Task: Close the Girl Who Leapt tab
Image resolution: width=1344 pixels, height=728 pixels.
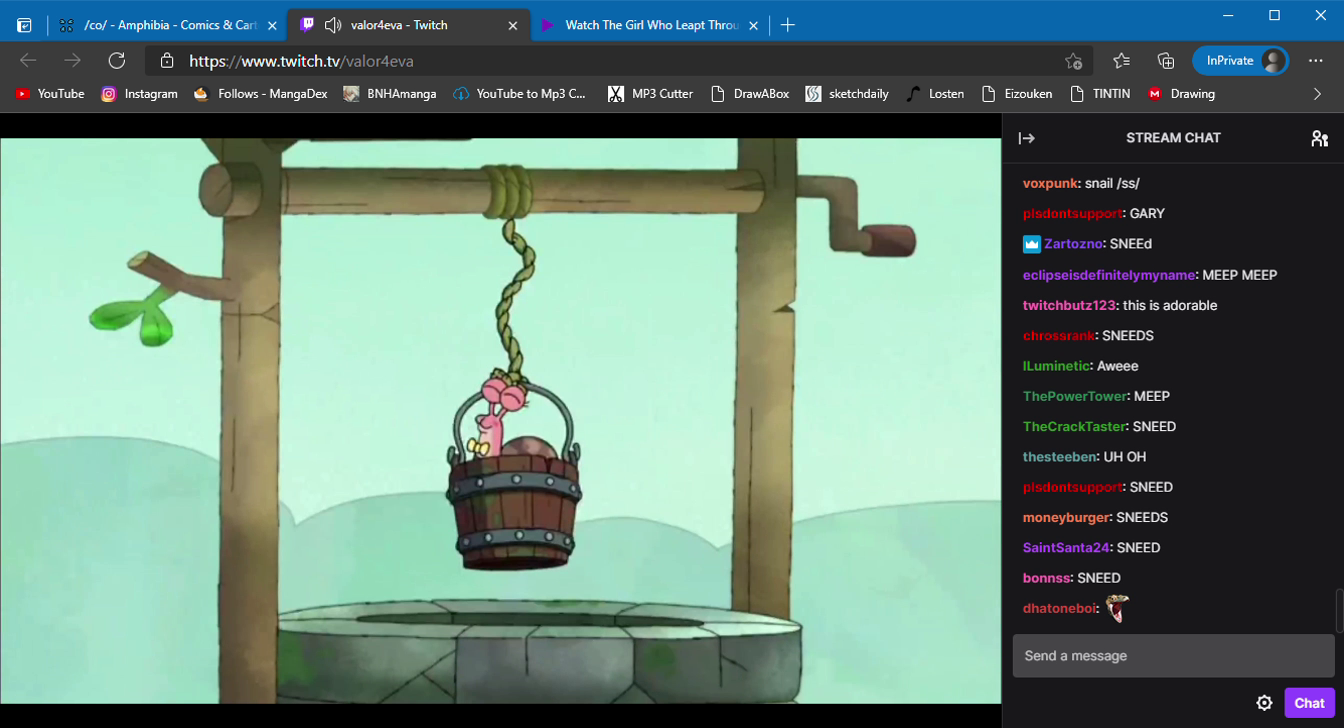Action: (754, 25)
